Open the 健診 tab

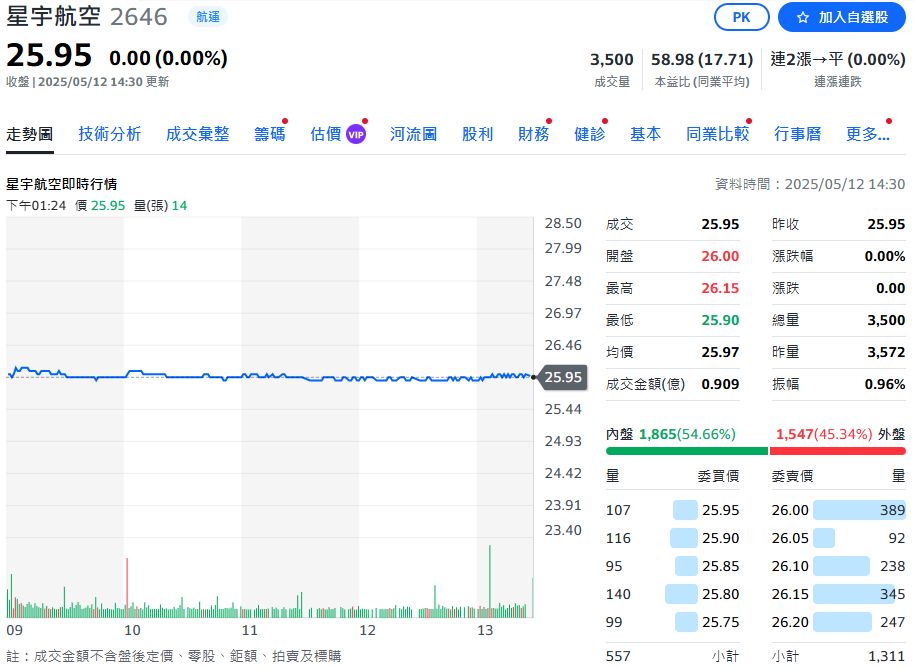589,134
